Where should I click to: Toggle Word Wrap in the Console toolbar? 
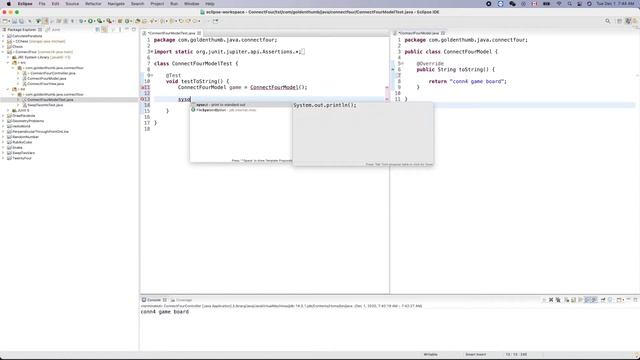[580, 300]
